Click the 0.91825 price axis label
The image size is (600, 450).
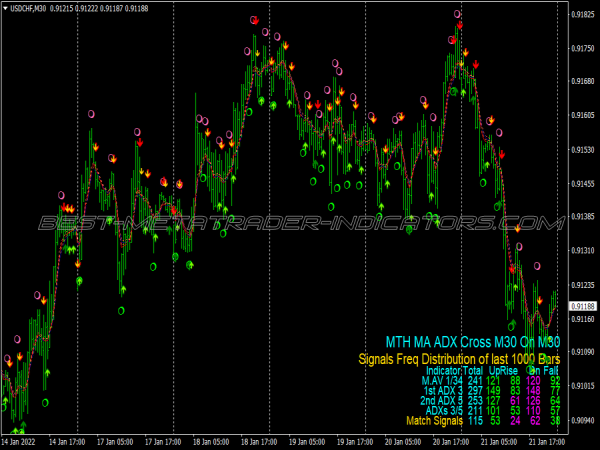583,15
